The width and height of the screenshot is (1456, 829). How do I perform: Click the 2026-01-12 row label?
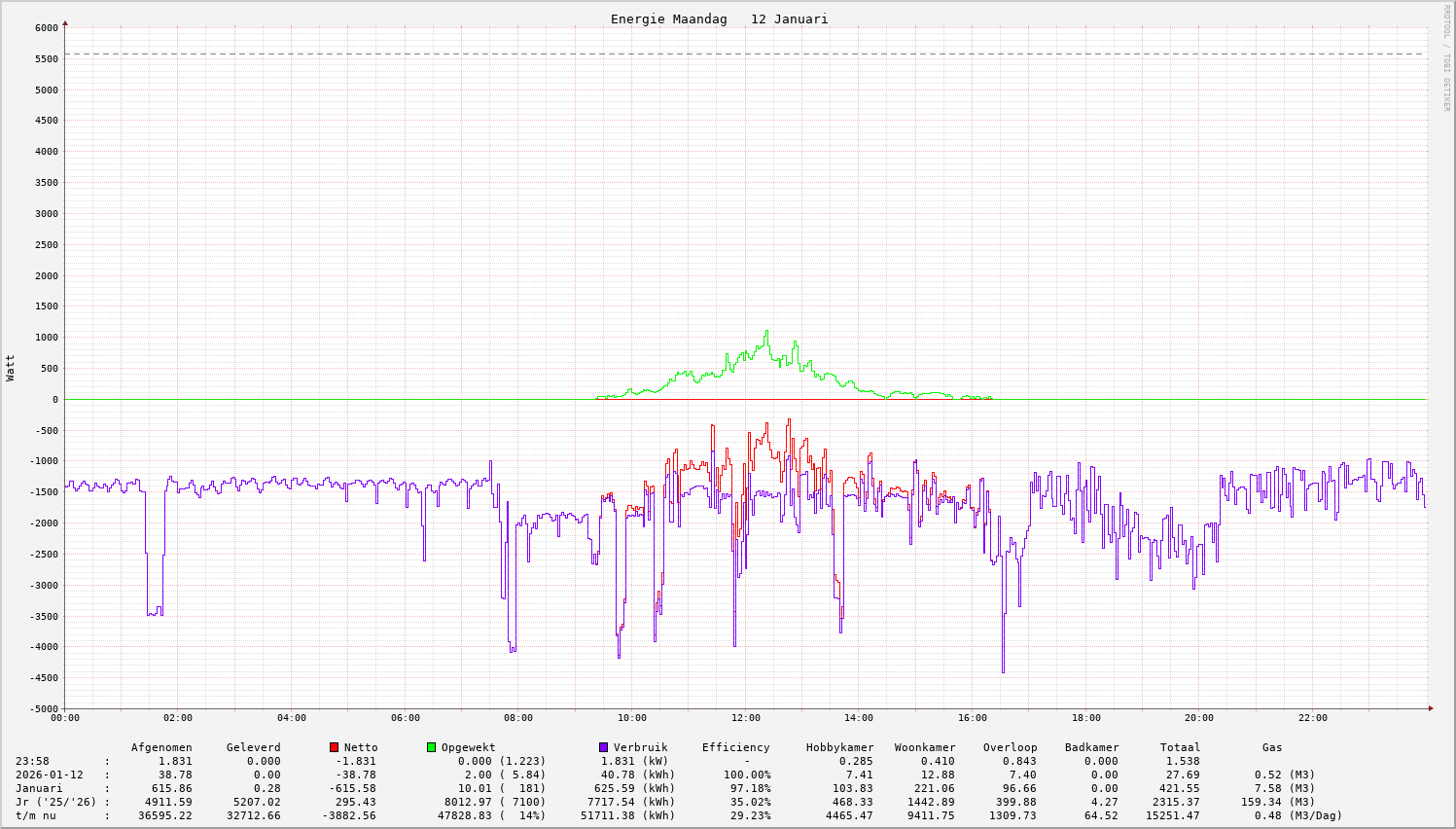tap(49, 775)
